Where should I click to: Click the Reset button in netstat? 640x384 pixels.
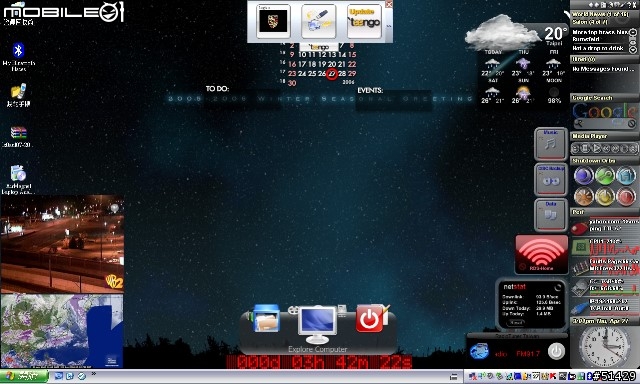pyautogui.click(x=517, y=322)
